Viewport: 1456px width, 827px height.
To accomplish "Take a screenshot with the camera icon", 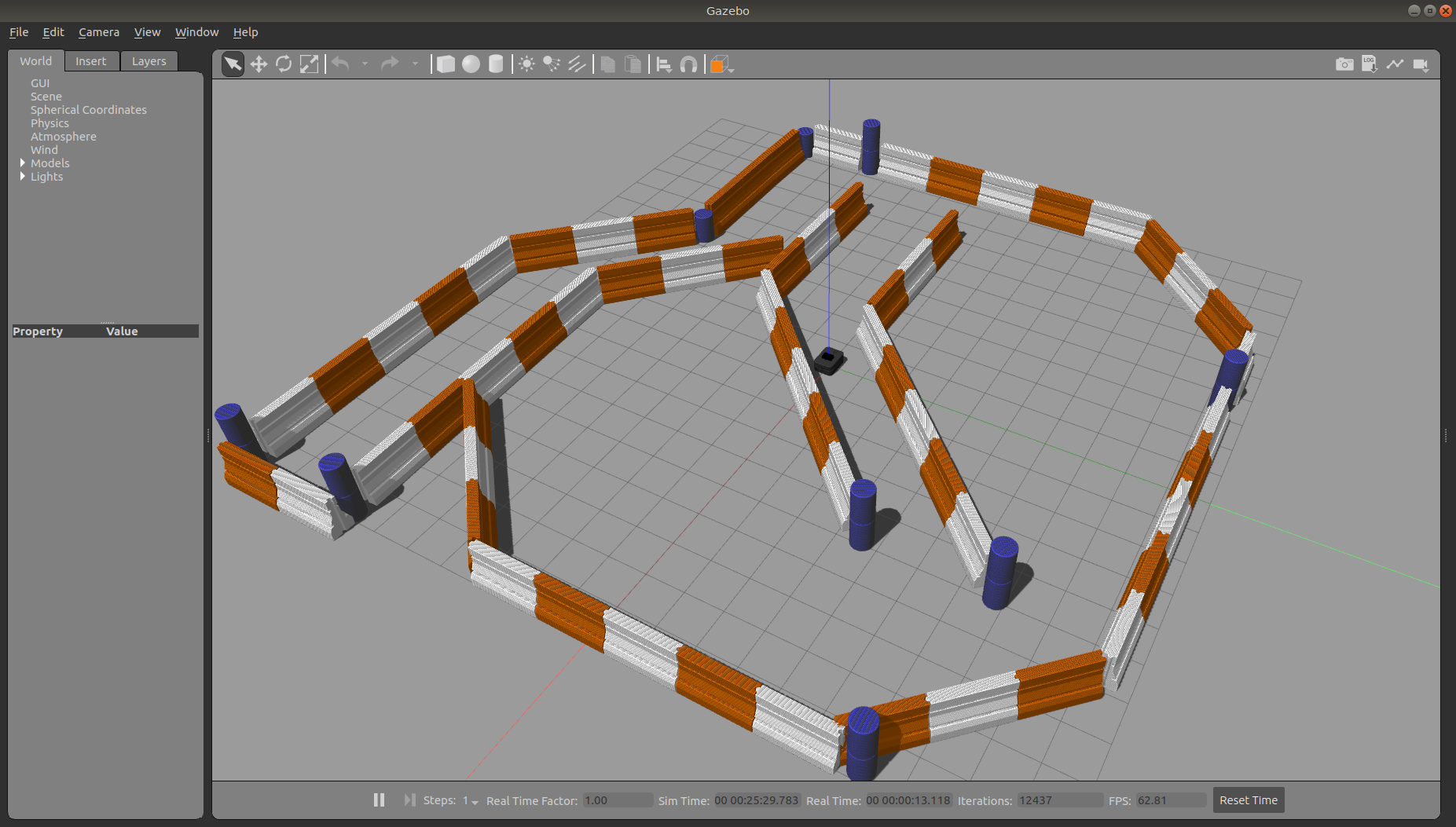I will pos(1344,64).
